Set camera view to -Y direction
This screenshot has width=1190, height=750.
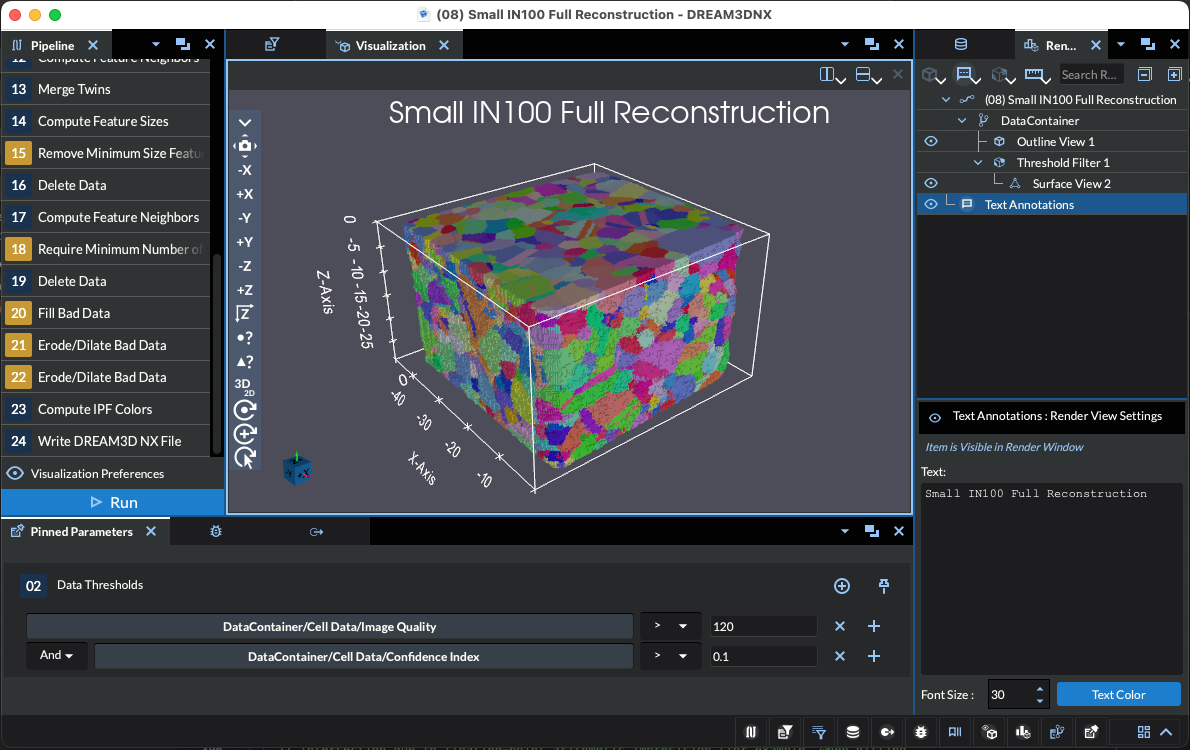click(x=244, y=218)
